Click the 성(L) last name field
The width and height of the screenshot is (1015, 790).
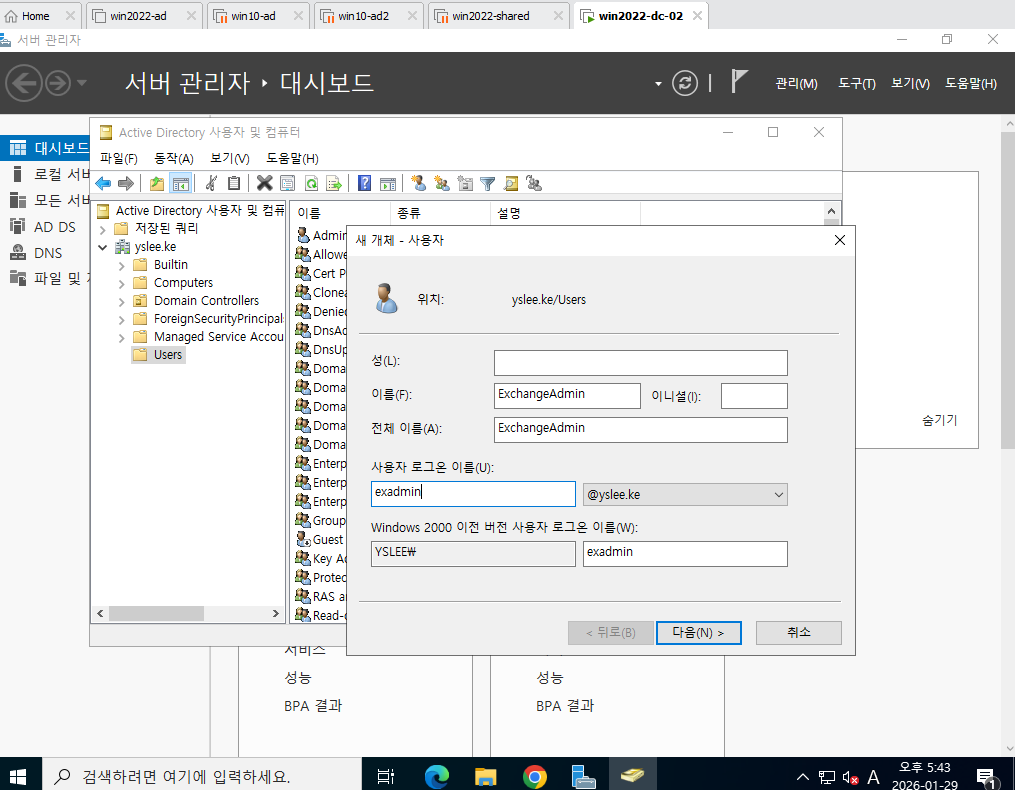click(x=640, y=363)
